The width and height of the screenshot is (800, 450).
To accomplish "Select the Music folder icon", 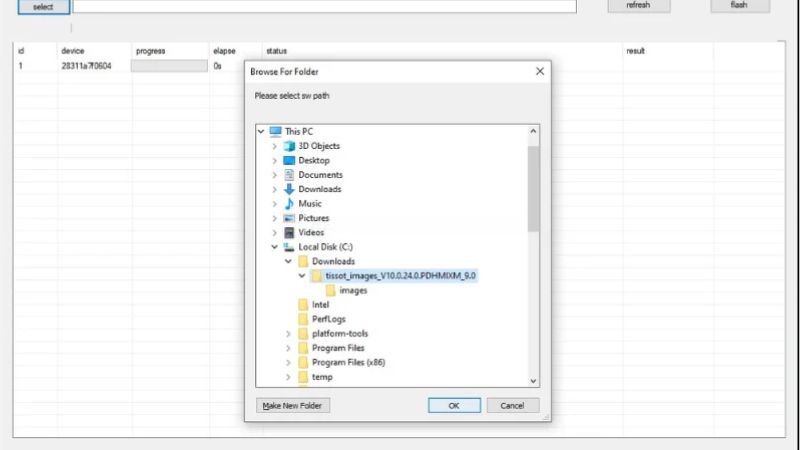I will pyautogui.click(x=289, y=204).
